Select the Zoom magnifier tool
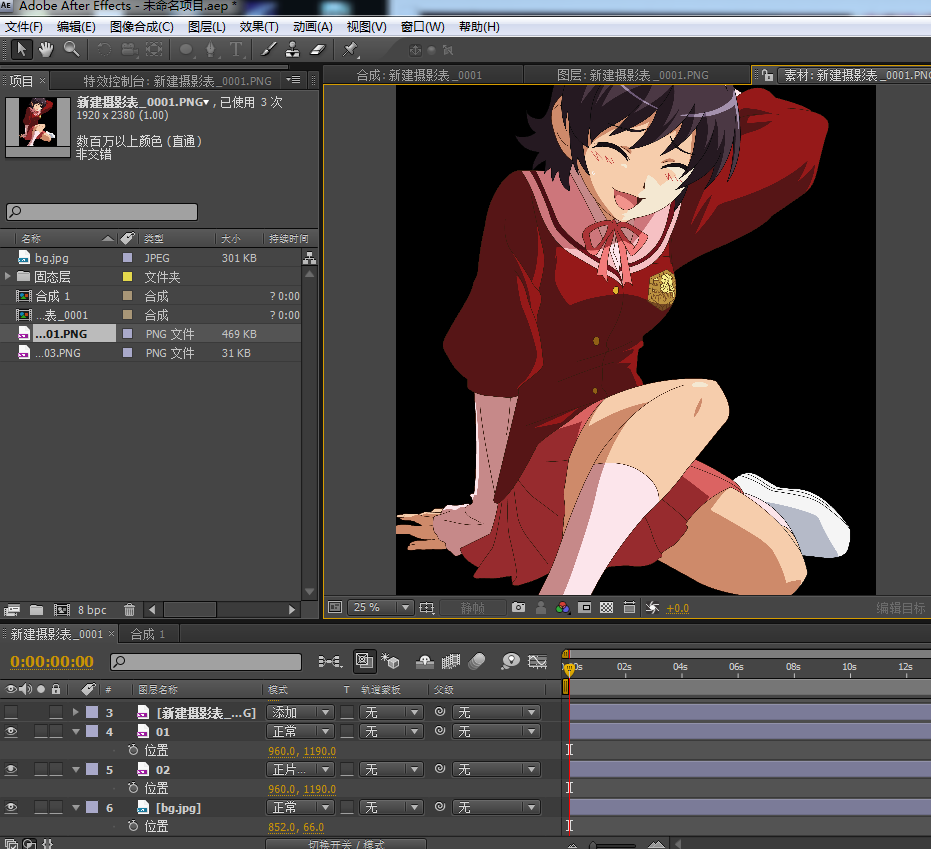931x849 pixels. (72, 49)
